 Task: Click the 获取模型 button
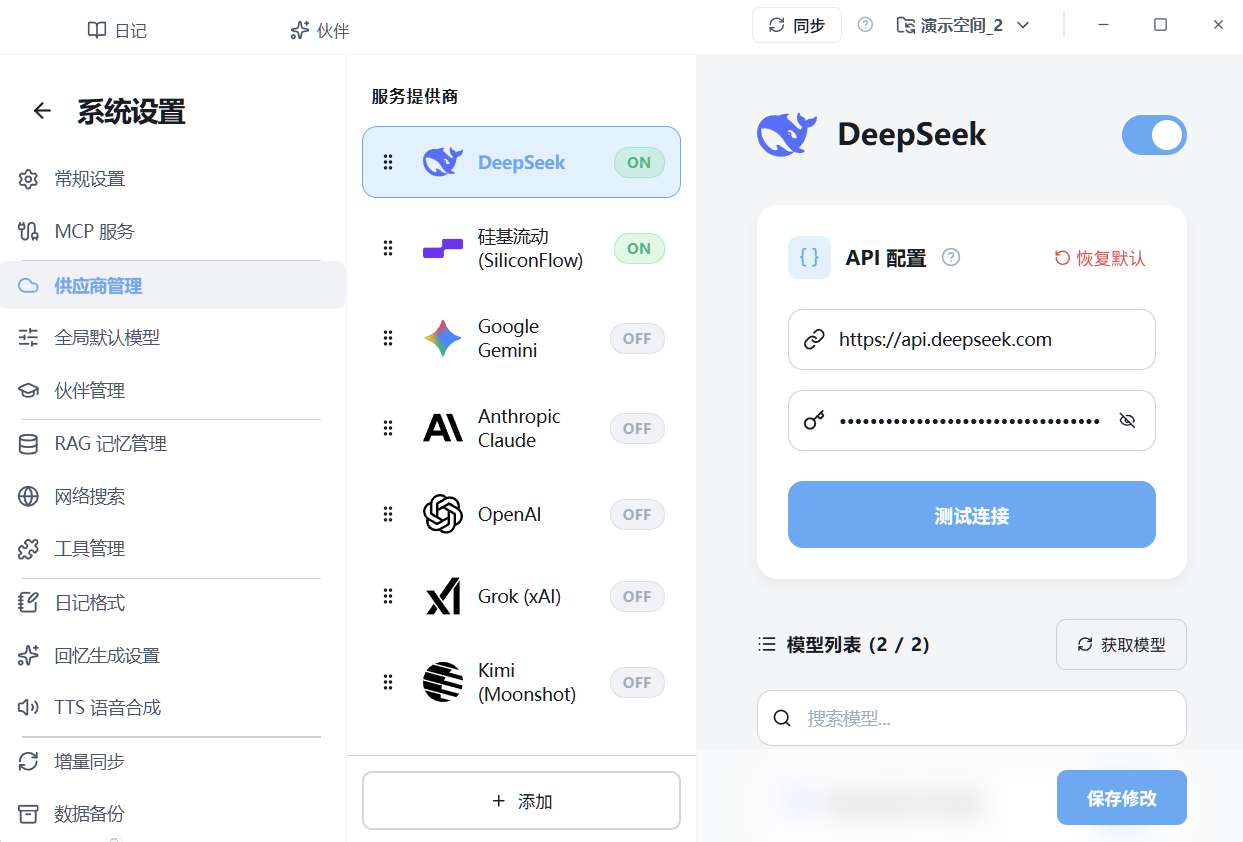tap(1121, 645)
